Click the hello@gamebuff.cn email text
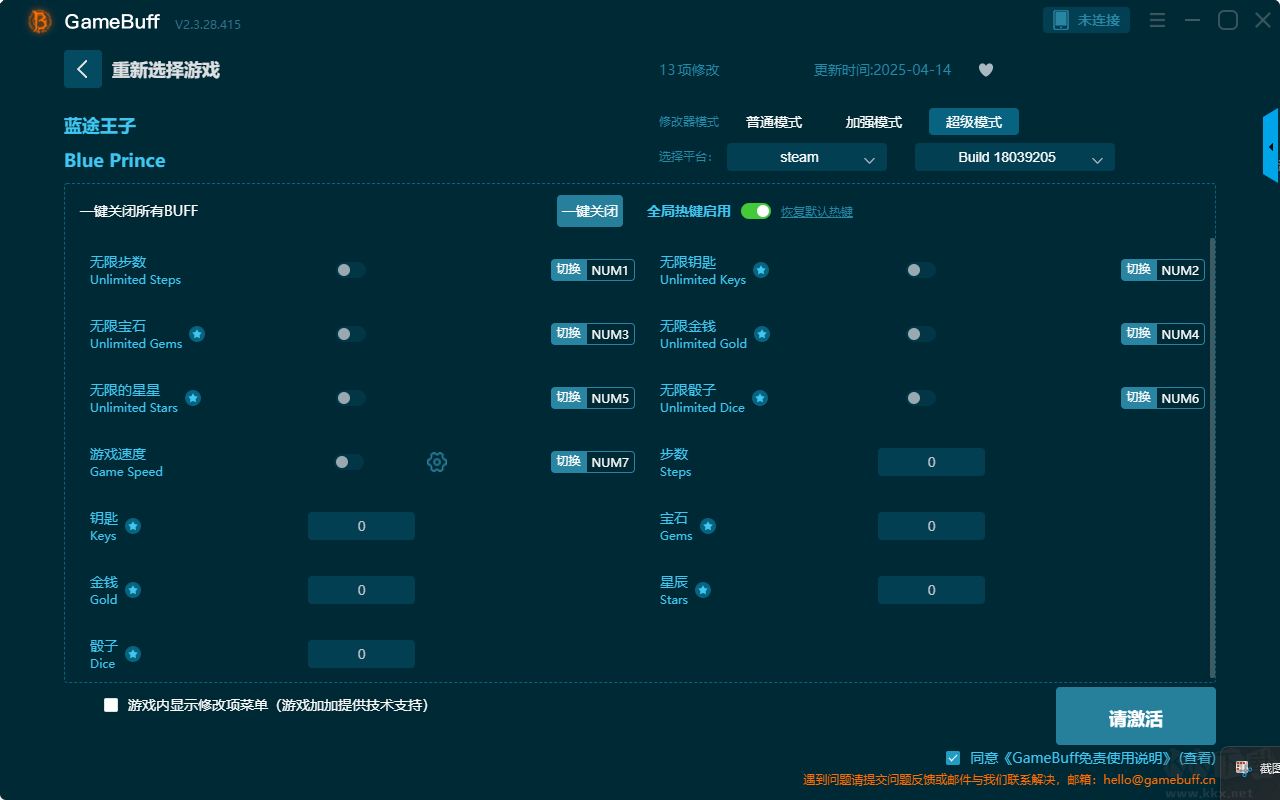The image size is (1280, 800). click(x=1159, y=780)
